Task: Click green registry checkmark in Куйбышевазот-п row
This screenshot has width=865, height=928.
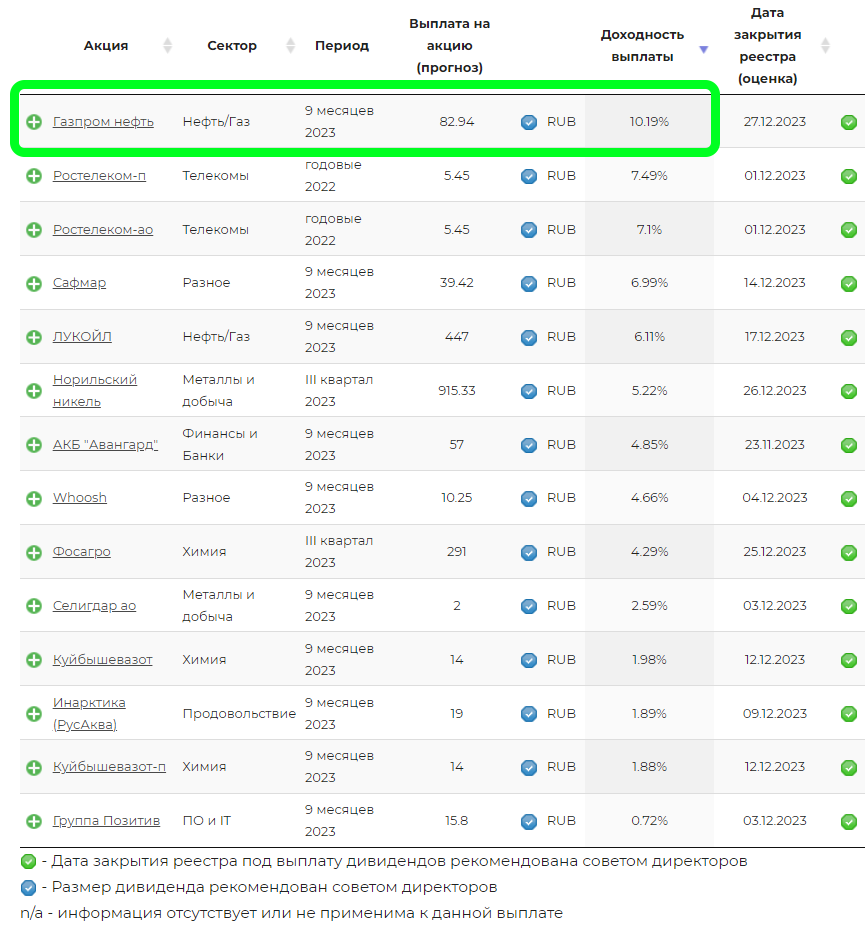Action: coord(849,768)
